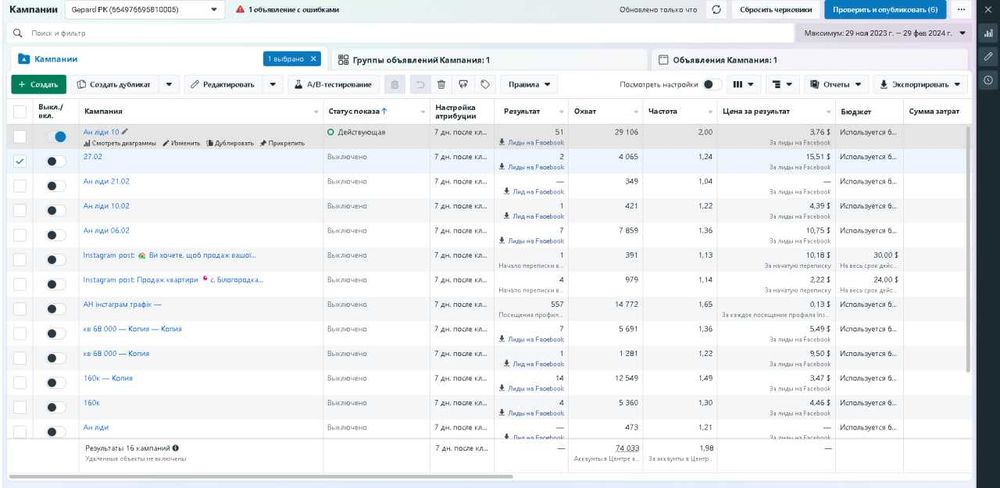1000x488 pixels.
Task: Click the green Создать button
Action: [x=38, y=84]
